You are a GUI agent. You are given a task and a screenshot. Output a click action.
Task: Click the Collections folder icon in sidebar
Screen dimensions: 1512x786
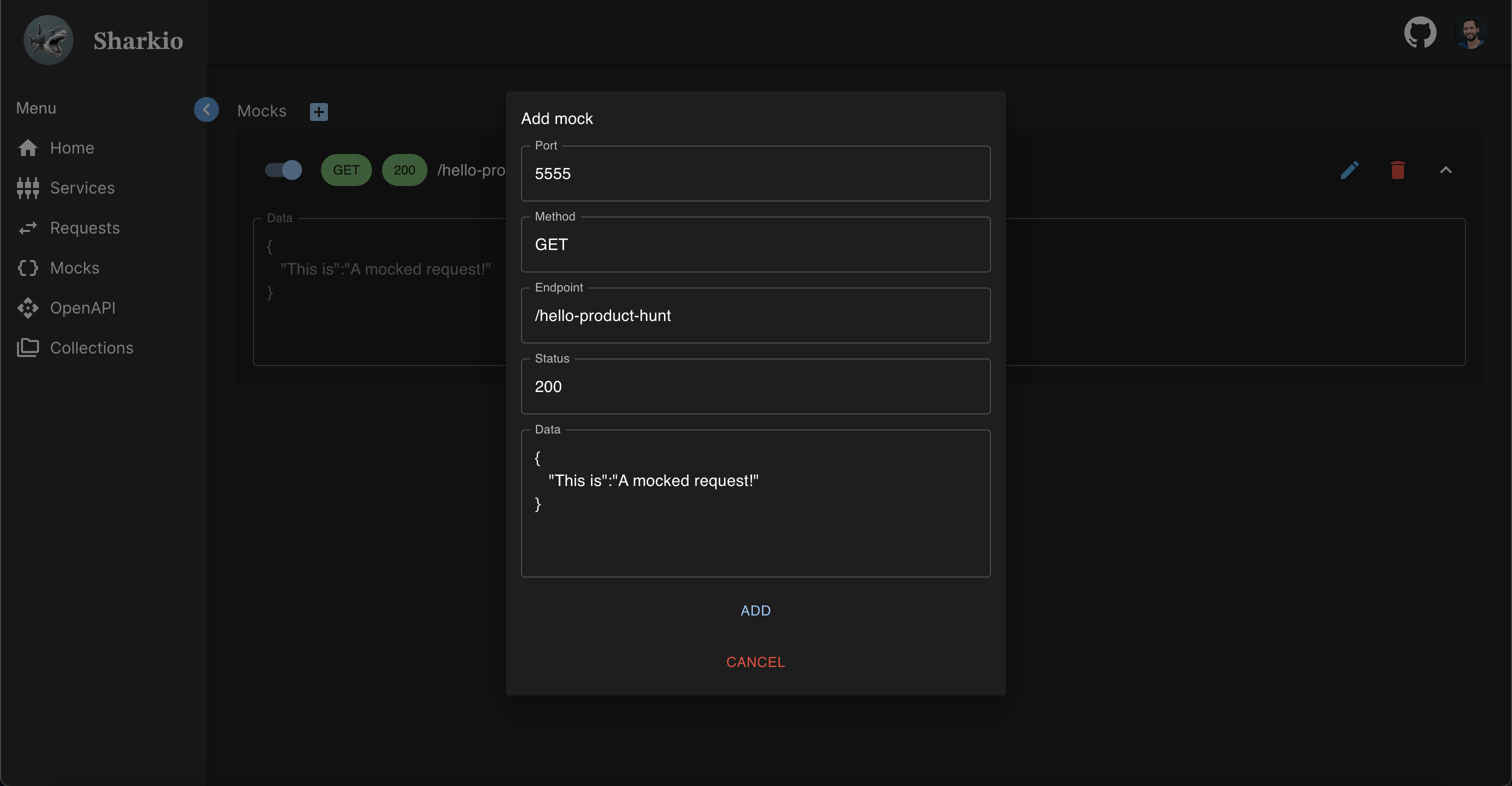pyautogui.click(x=27, y=347)
